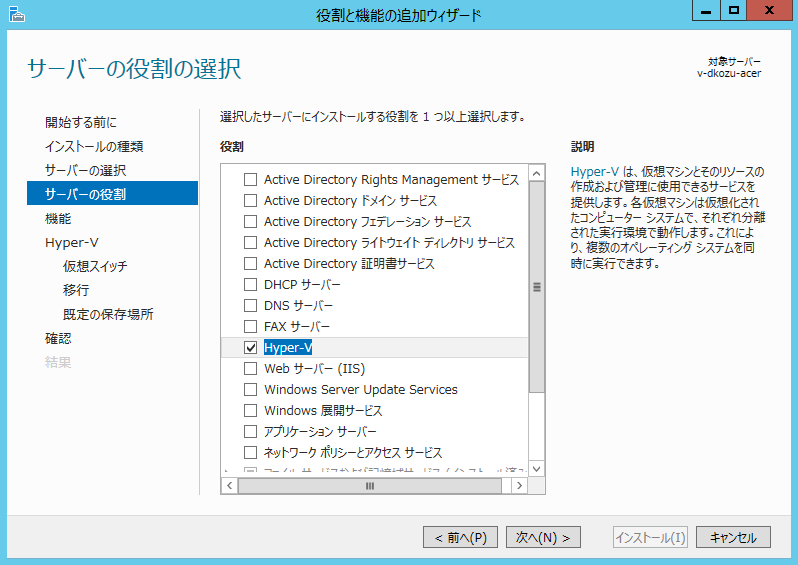798x565 pixels.
Task: Select サーバーの役割 step
Action: [x=112, y=193]
